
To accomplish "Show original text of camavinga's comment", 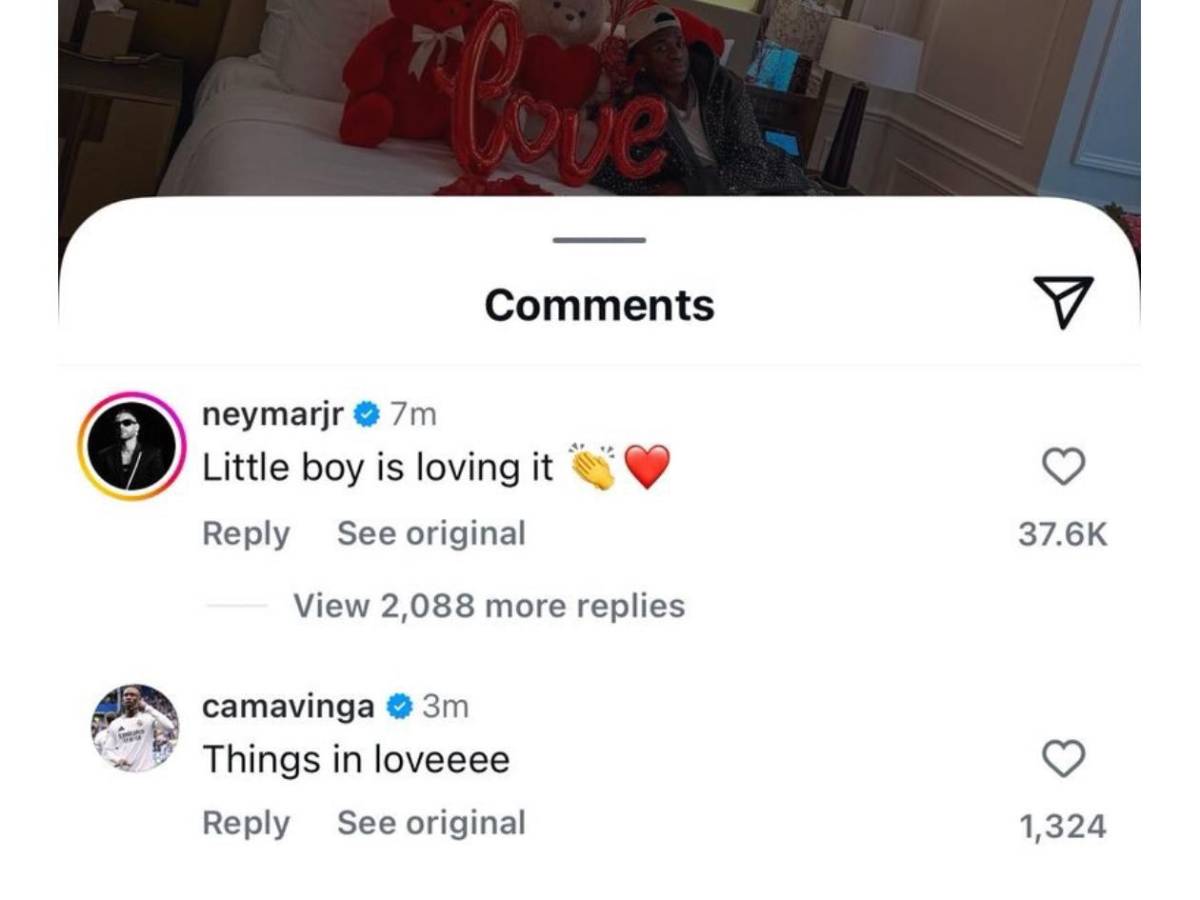I will (x=431, y=823).
